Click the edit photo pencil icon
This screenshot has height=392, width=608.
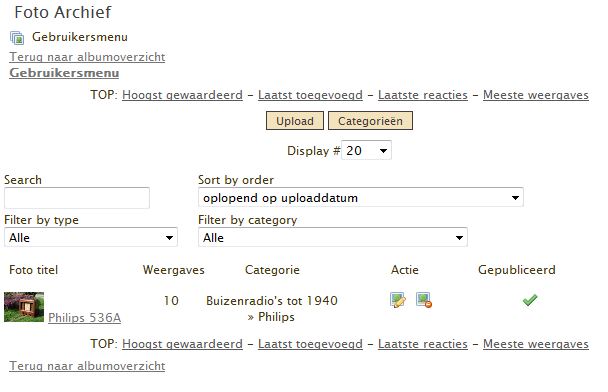pos(398,300)
